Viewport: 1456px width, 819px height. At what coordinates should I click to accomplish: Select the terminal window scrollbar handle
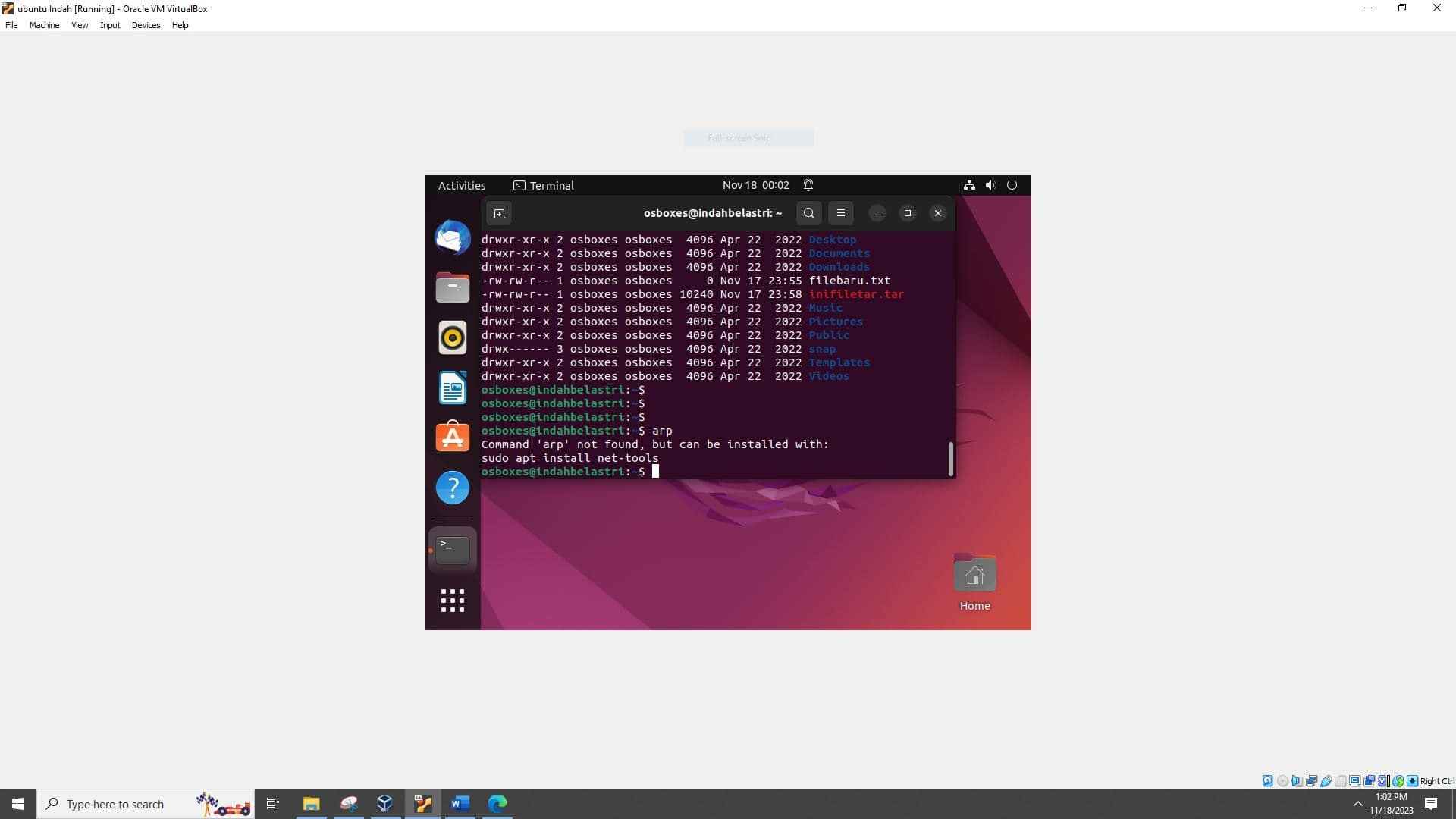(x=950, y=459)
